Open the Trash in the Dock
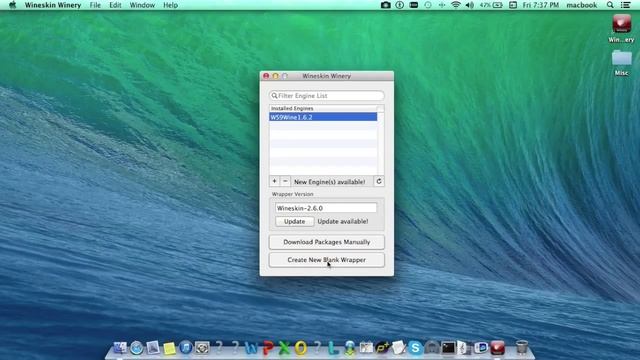 tap(522, 347)
